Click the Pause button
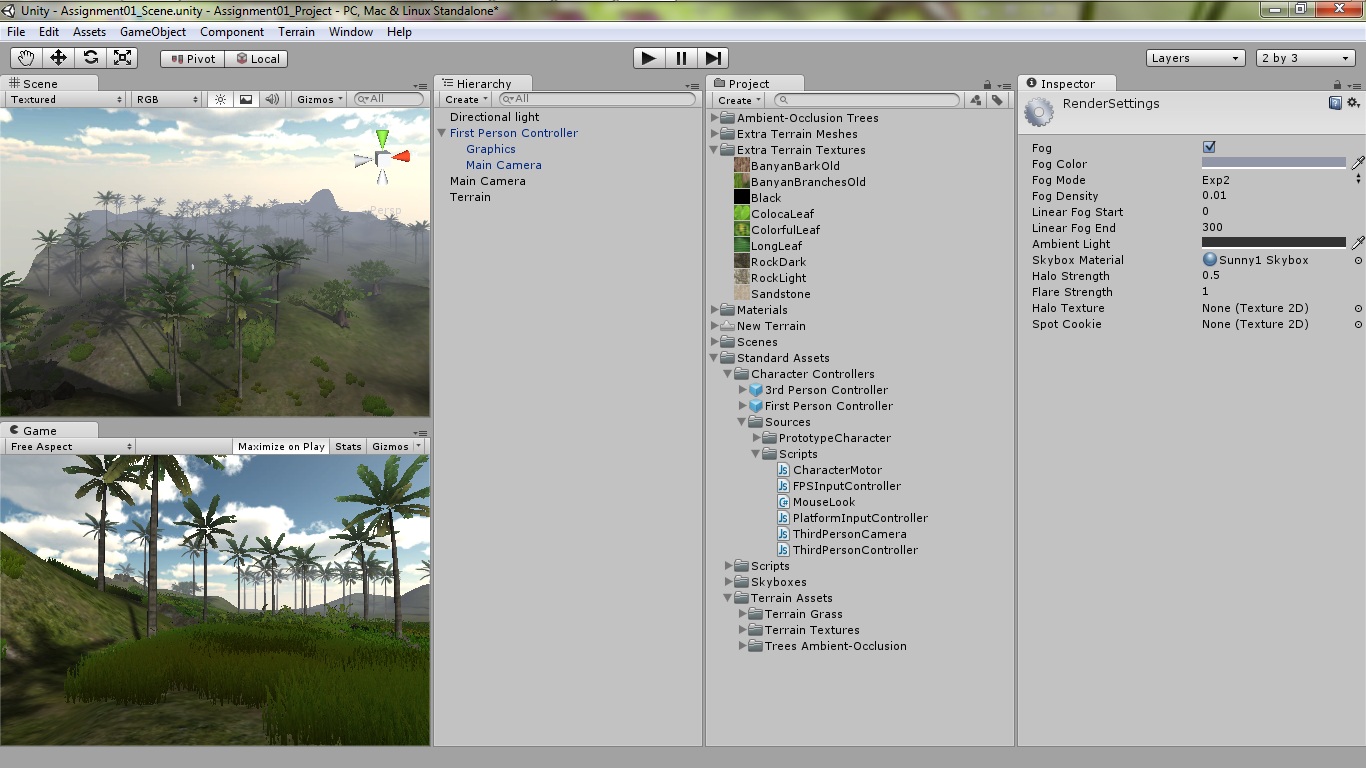1366x768 pixels. coord(681,58)
